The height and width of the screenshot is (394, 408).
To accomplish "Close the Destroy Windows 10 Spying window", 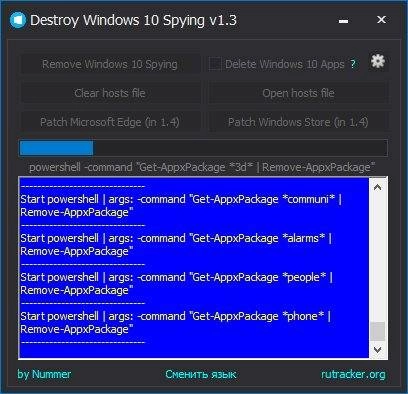I will point(381,20).
